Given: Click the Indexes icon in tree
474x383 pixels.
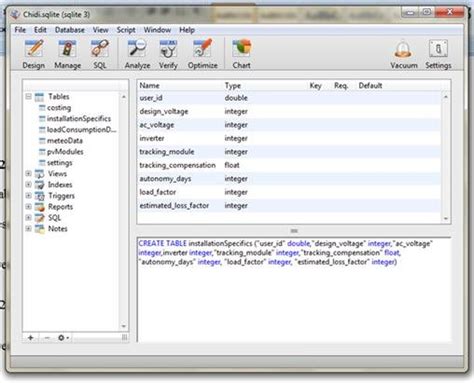Looking at the screenshot, I should [39, 185].
